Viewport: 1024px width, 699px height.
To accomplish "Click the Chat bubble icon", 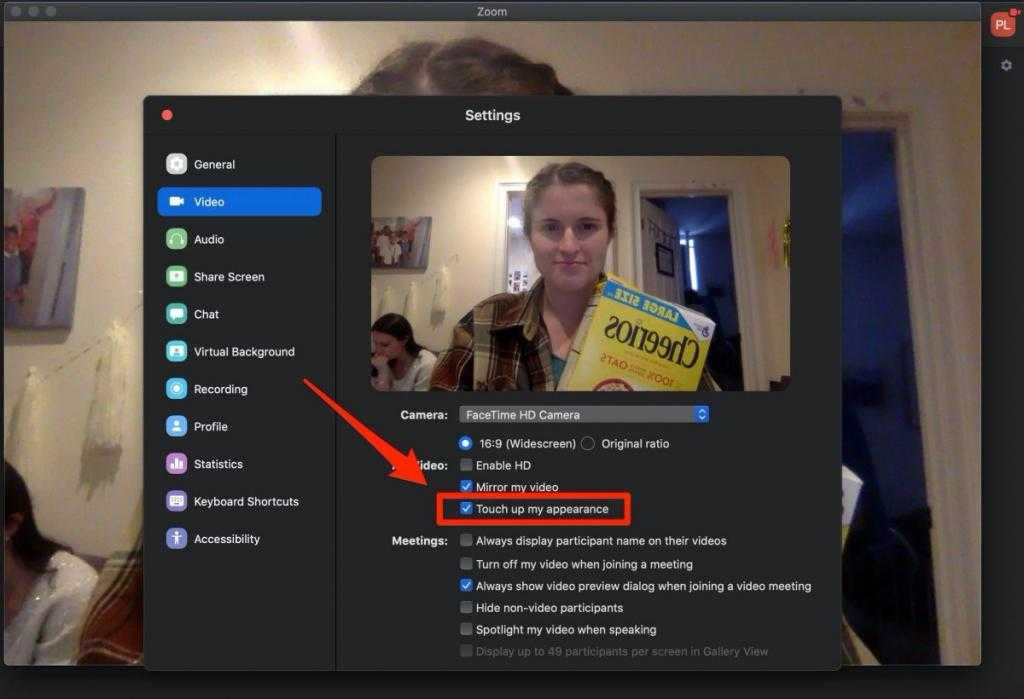I will click(x=177, y=314).
